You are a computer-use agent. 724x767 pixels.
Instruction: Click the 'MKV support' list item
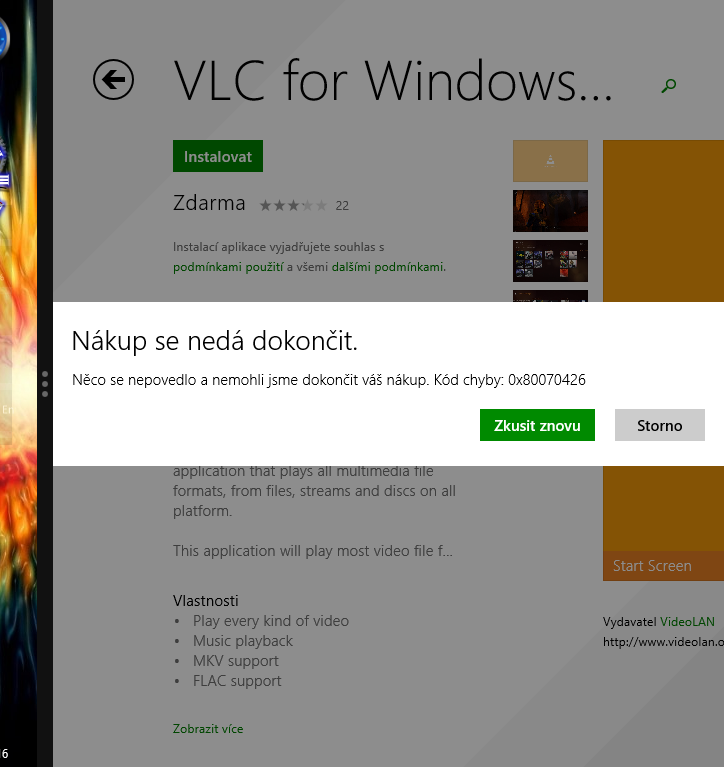coord(235,661)
